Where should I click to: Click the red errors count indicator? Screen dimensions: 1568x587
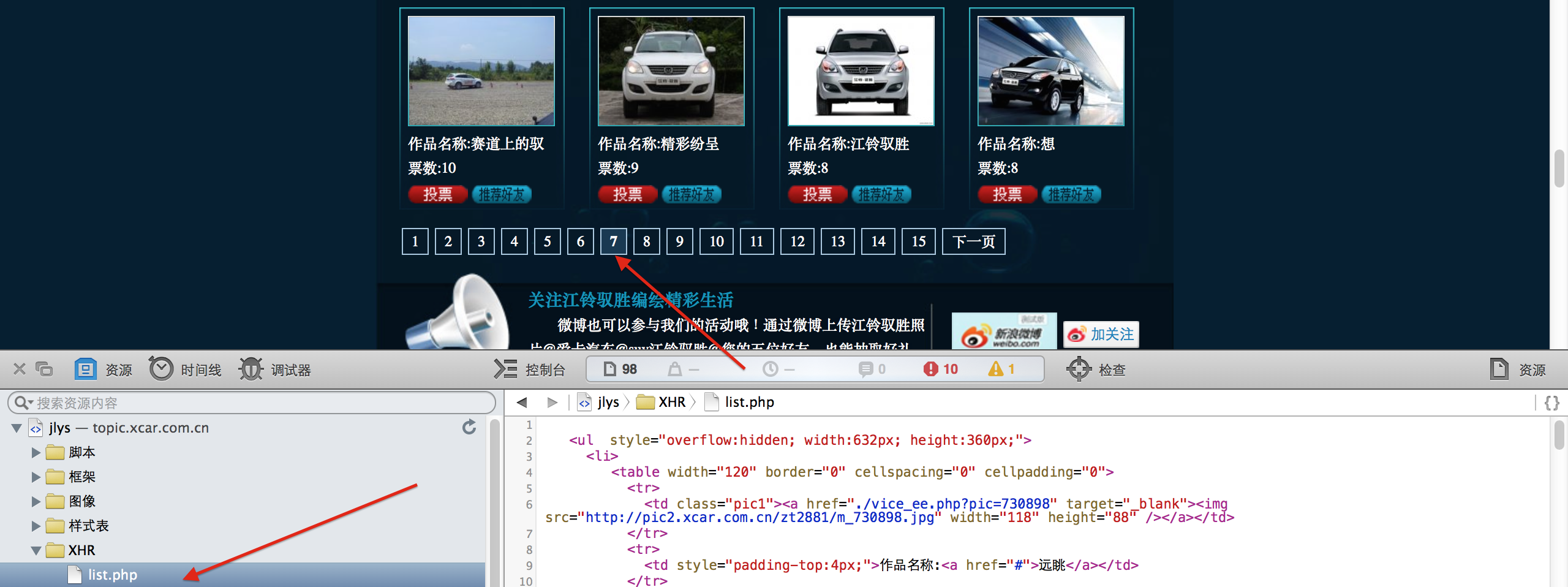pos(941,369)
